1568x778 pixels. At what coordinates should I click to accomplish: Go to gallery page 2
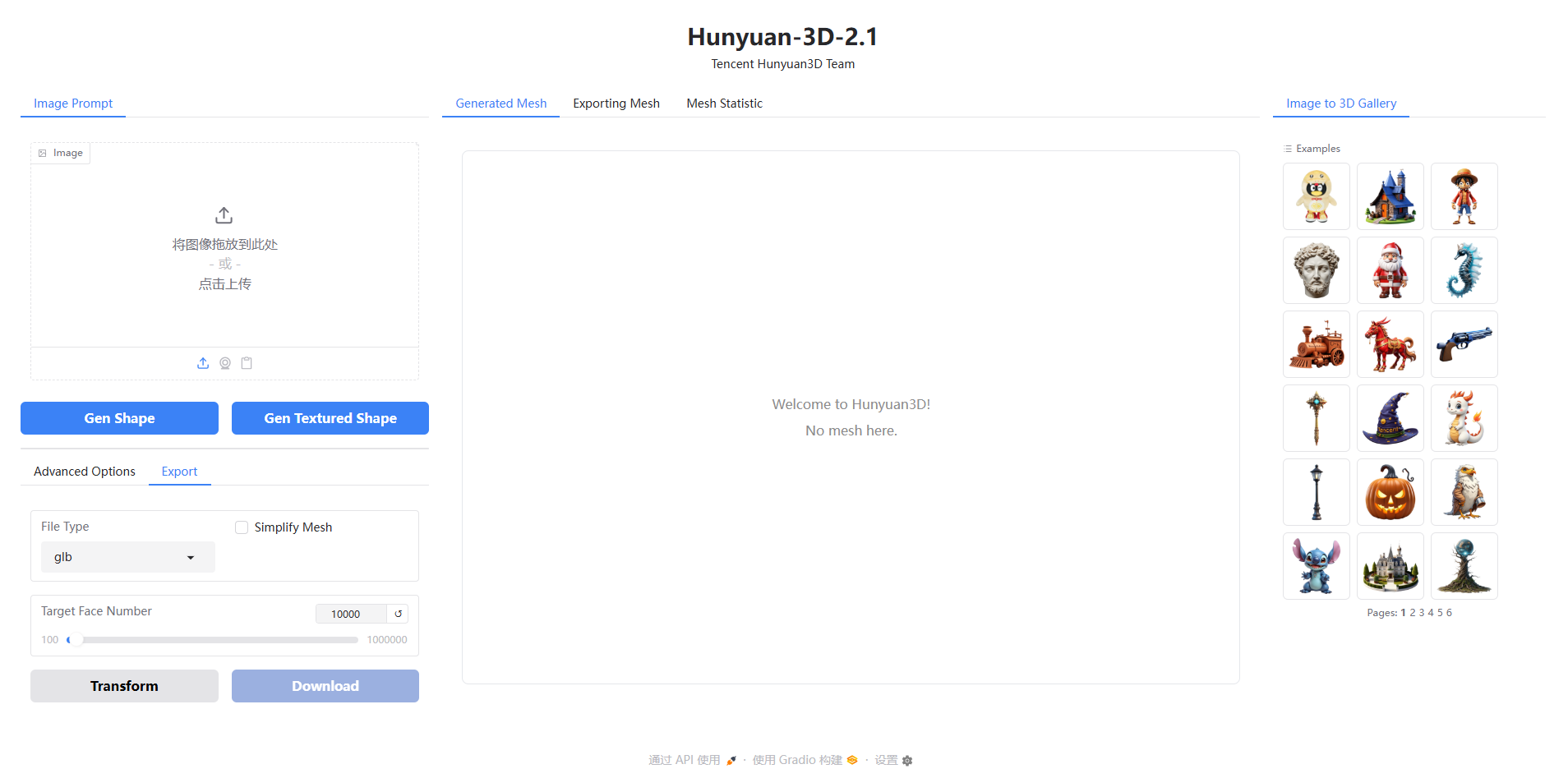[1413, 613]
